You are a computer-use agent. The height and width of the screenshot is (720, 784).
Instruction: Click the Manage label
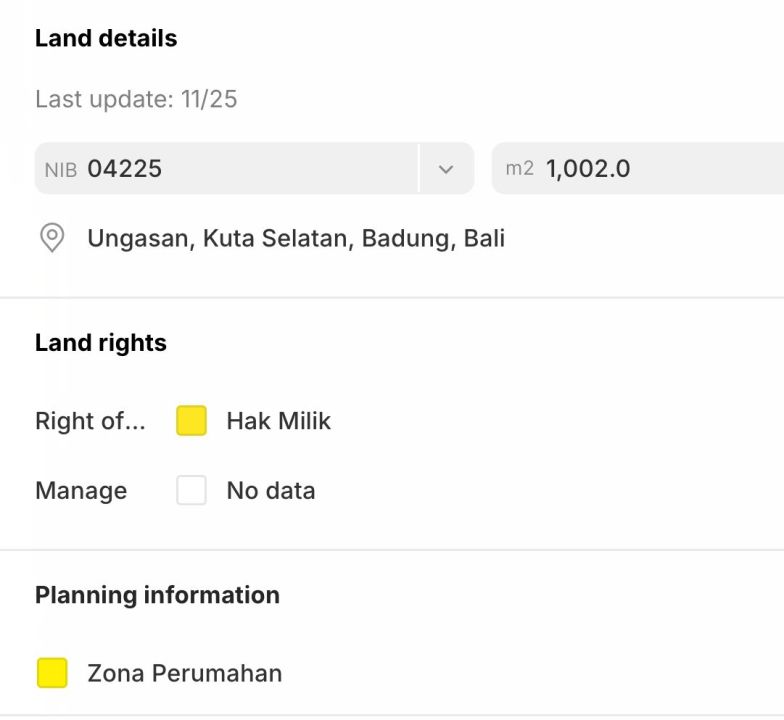[81, 491]
